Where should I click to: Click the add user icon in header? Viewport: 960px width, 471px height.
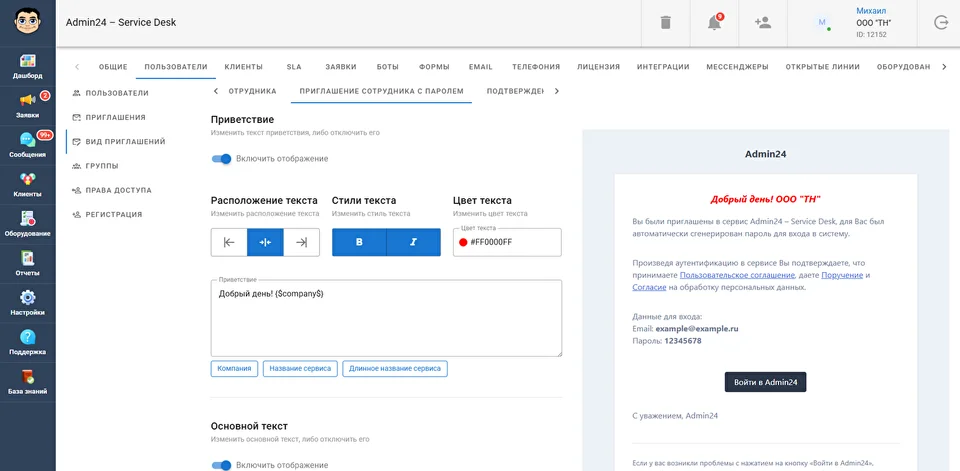763,23
